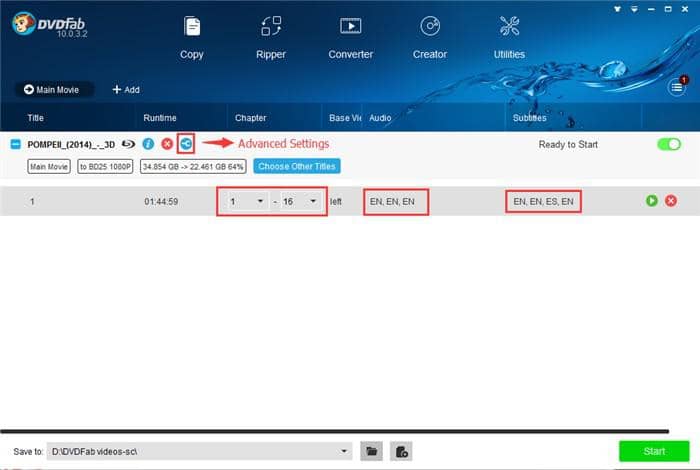Image resolution: width=700 pixels, height=470 pixels.
Task: Add a new source with Add button
Action: click(126, 90)
